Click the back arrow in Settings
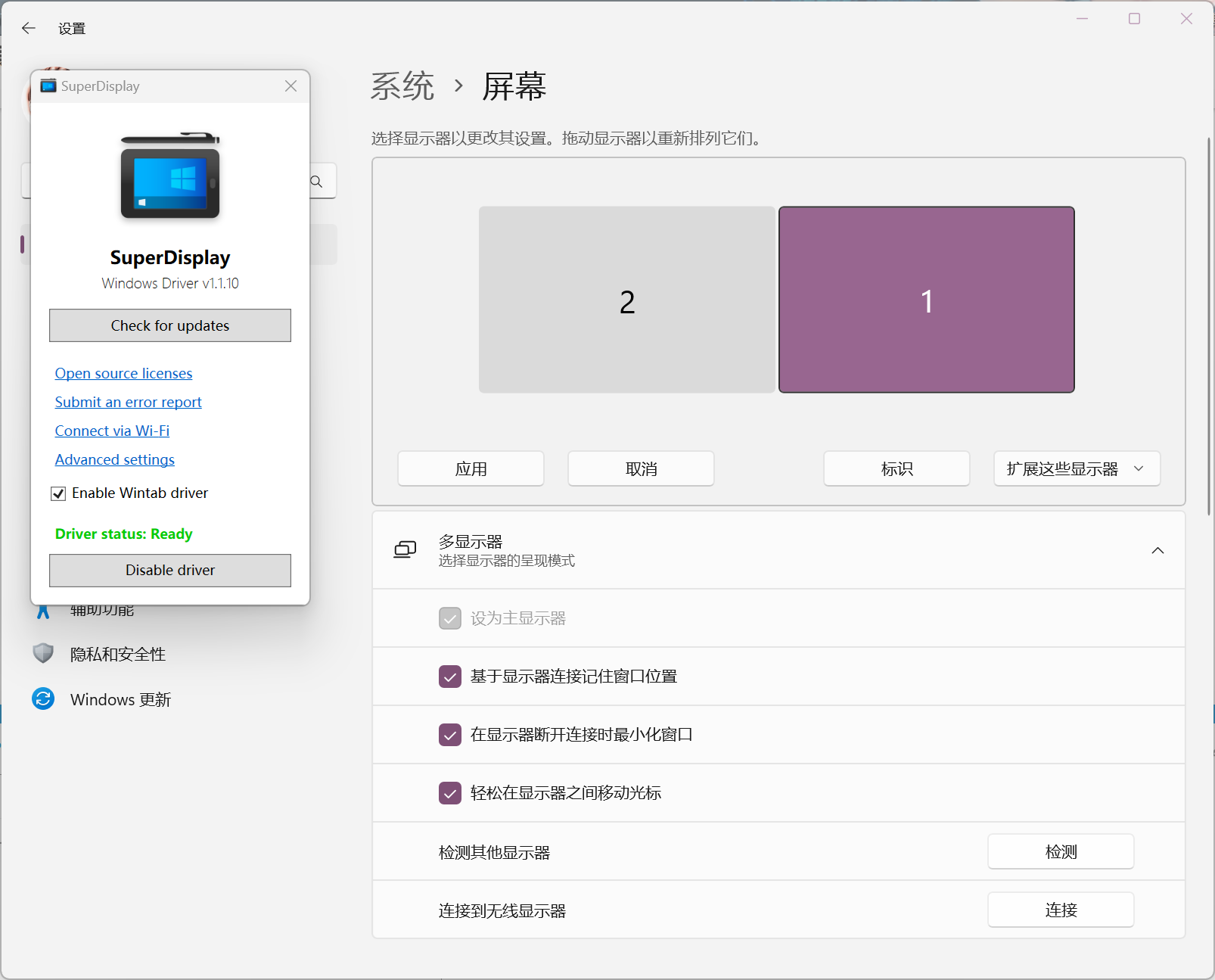The image size is (1215, 980). (29, 29)
